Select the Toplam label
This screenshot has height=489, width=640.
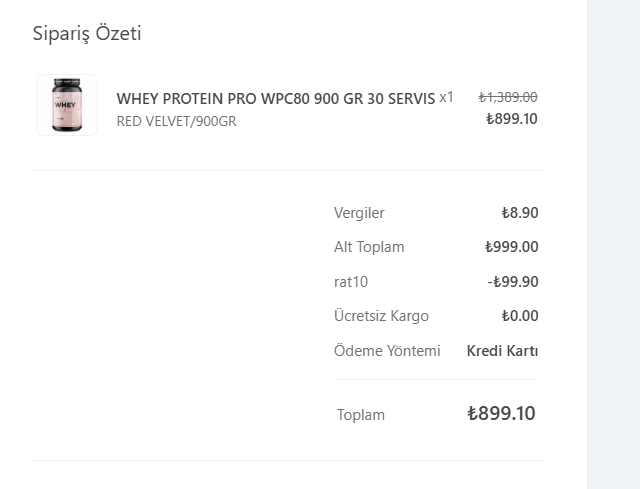click(360, 415)
